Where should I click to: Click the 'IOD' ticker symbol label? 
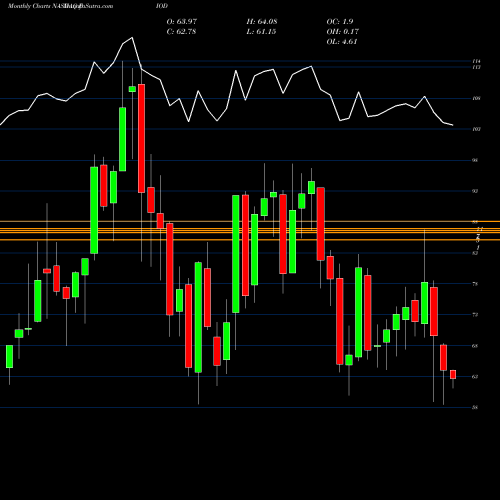pos(161,6)
